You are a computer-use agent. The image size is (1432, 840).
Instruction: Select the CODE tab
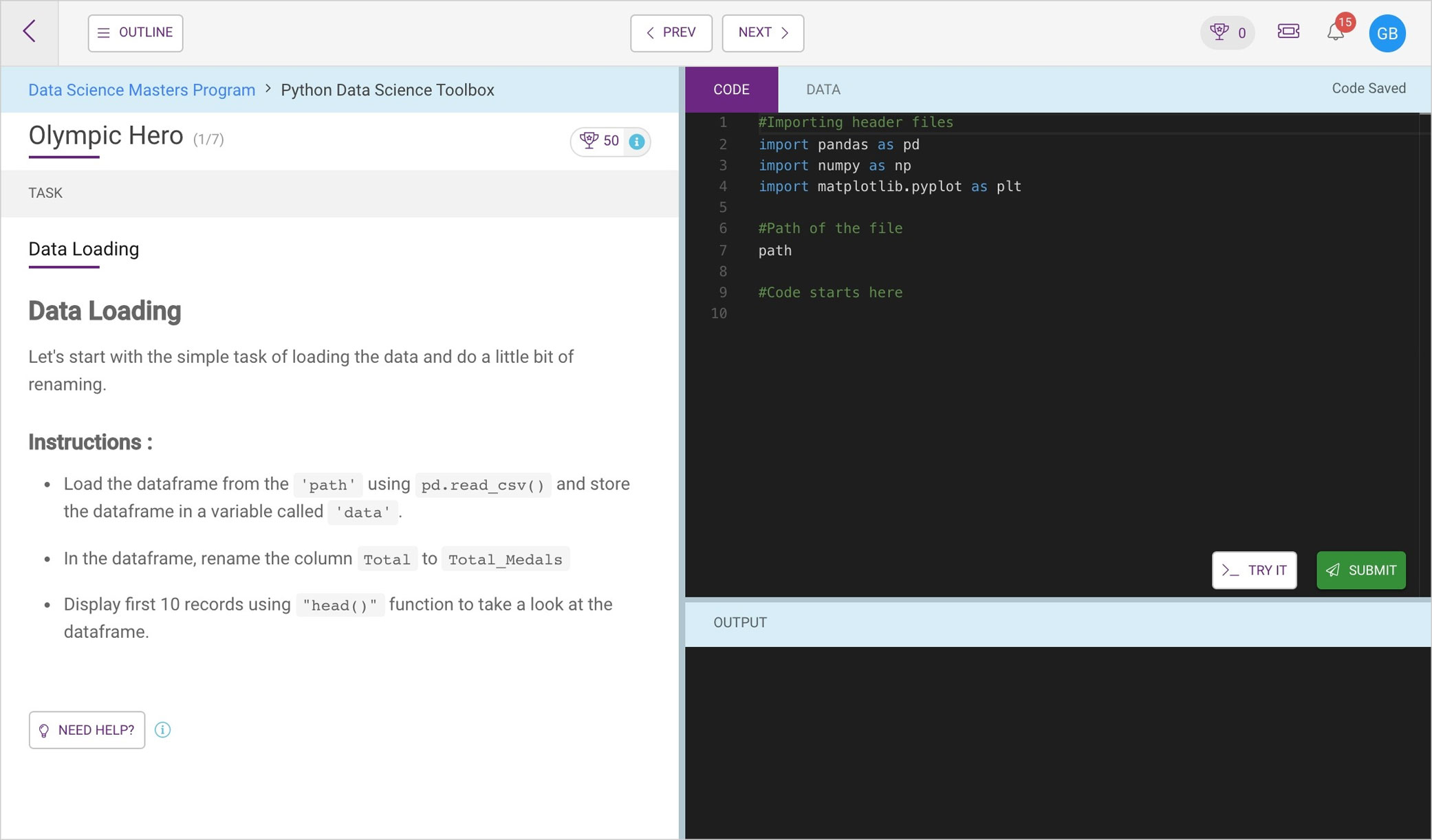coord(731,89)
